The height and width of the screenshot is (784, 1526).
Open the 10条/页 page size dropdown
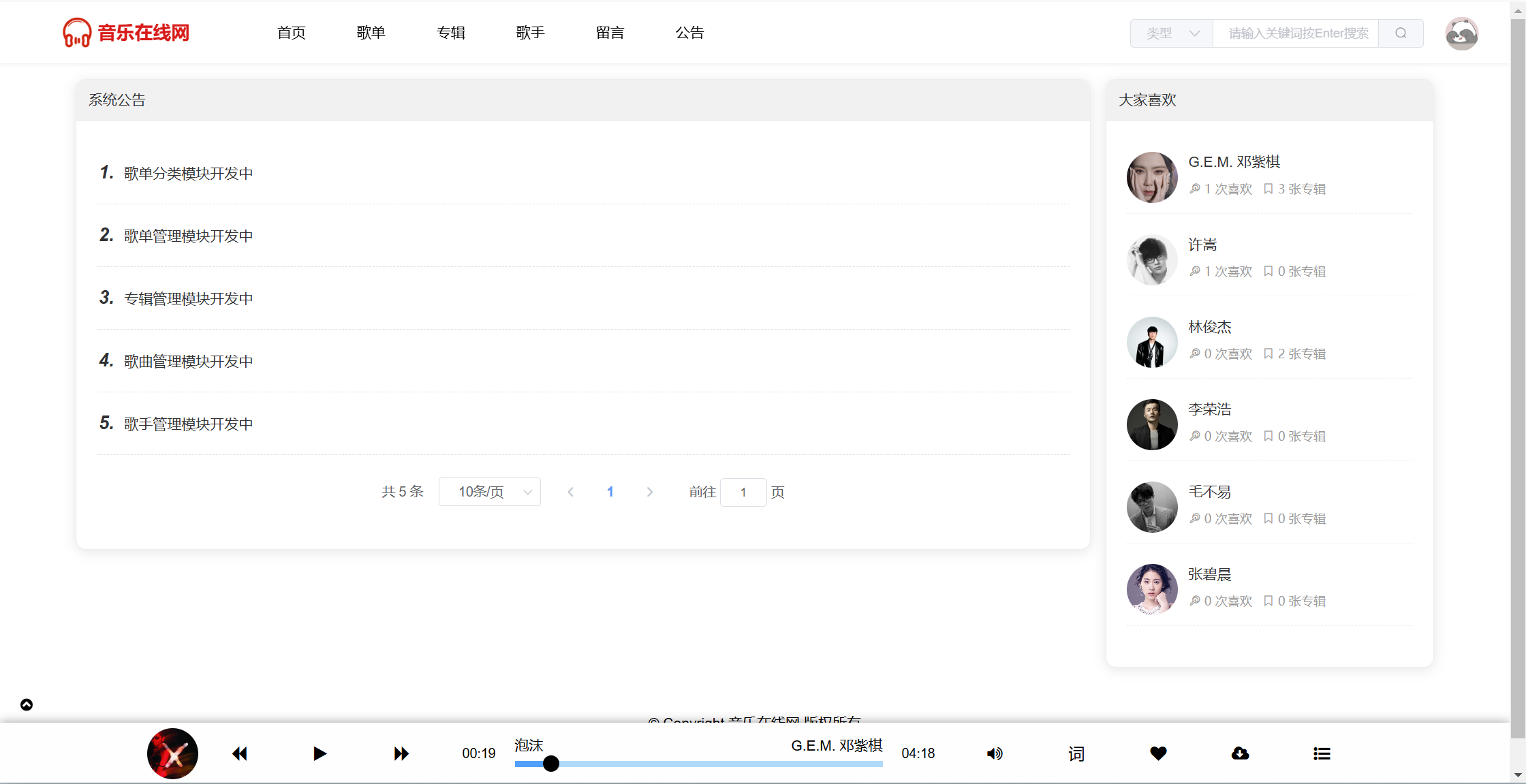(x=489, y=492)
